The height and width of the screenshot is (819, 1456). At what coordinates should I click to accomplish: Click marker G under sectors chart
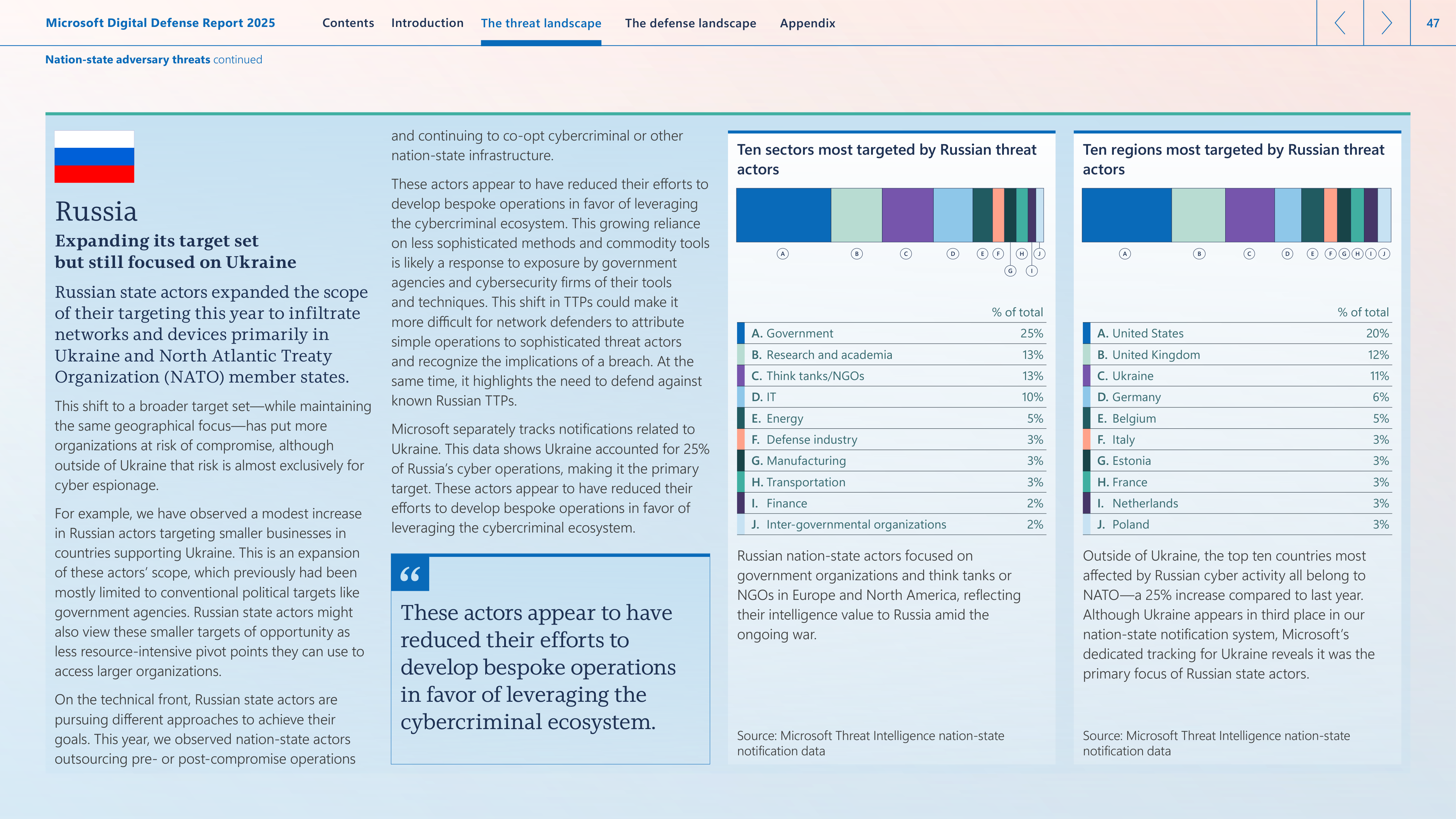pos(1010,271)
